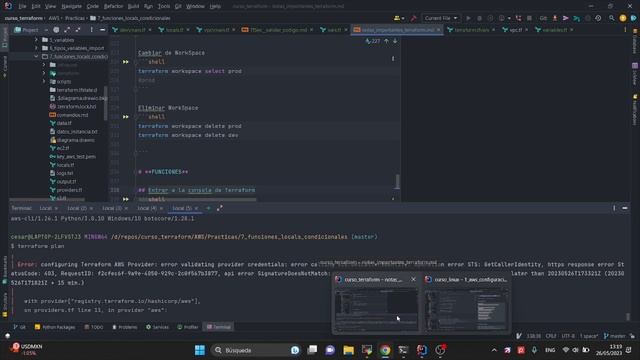
Task: Click the Búsqueda taskbar search box
Action: click(x=257, y=350)
